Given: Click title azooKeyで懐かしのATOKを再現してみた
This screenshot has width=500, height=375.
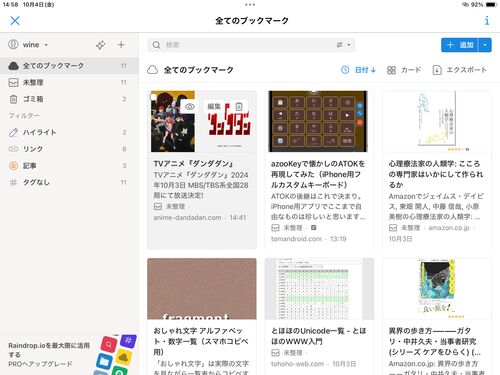Looking at the screenshot, I should coord(318,174).
